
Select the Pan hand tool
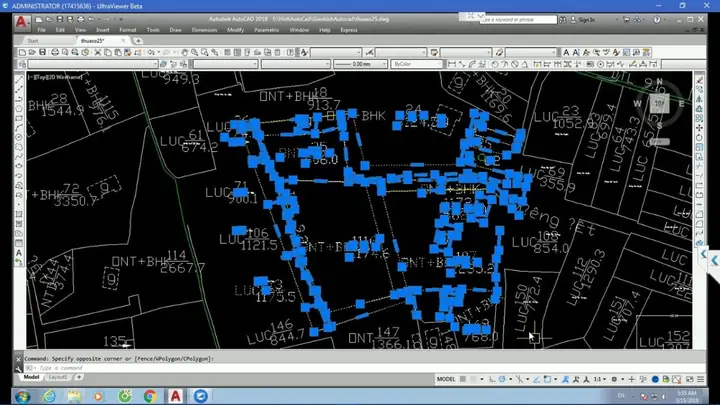184,52
